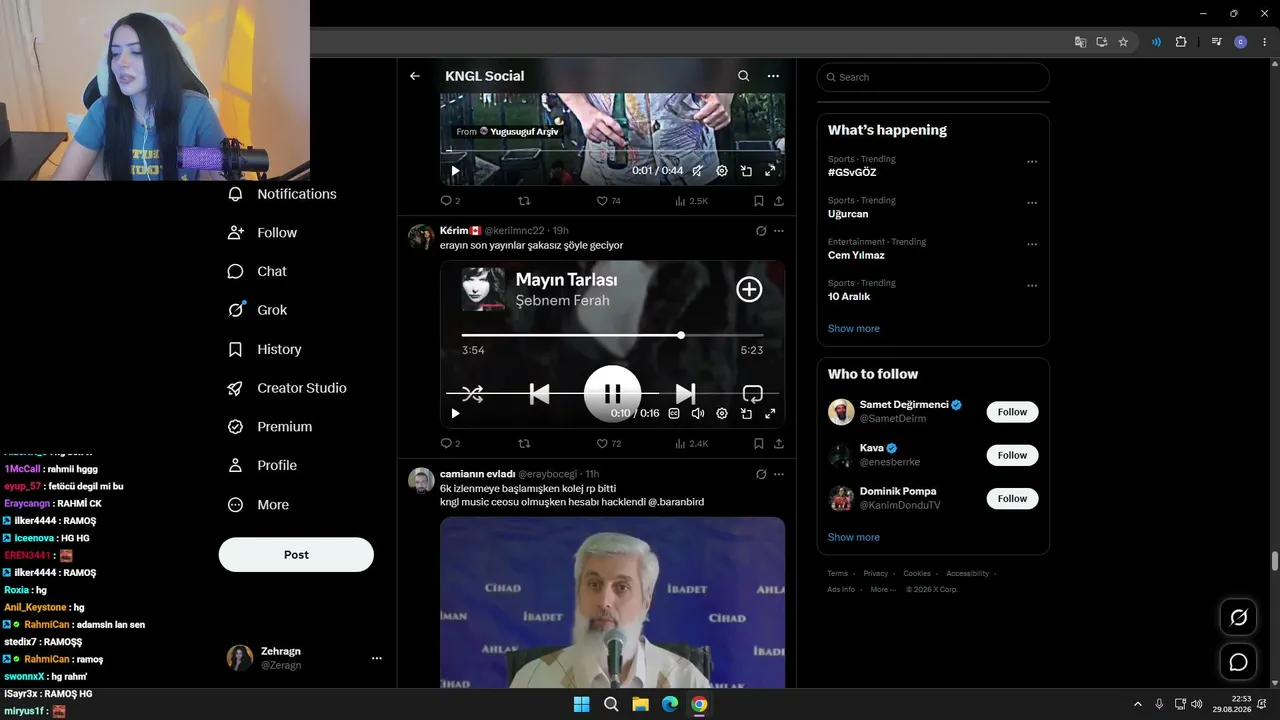Open Grok actions on Kérim's post
Viewport: 1280px width, 720px height.
[761, 231]
